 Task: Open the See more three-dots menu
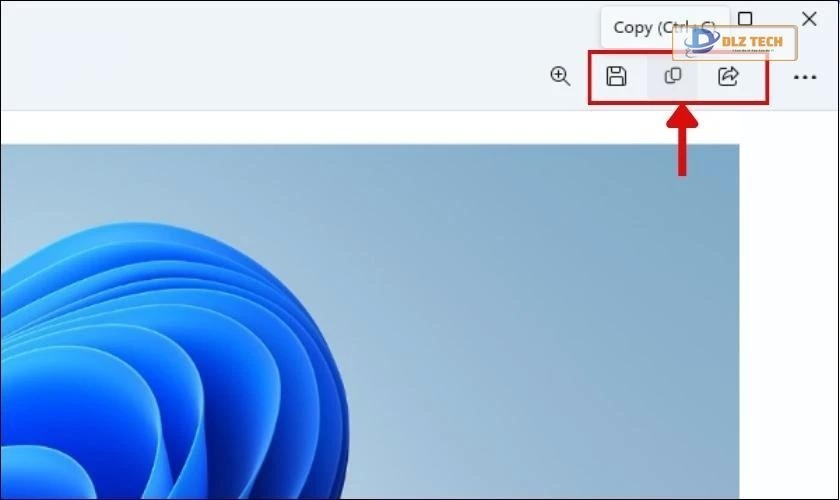coord(805,77)
